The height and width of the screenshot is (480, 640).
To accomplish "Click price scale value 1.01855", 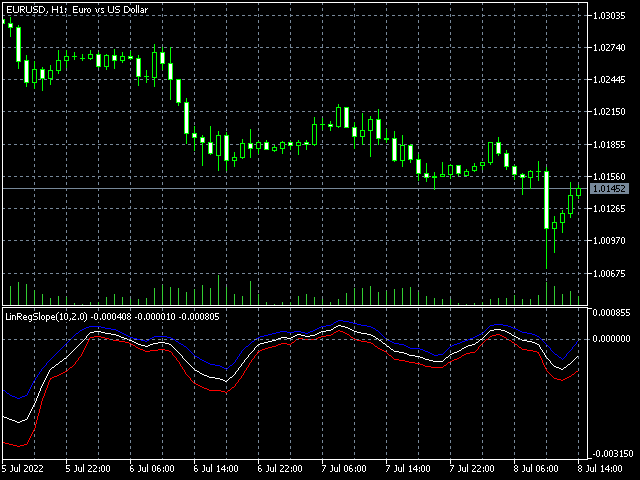I will [609, 144].
